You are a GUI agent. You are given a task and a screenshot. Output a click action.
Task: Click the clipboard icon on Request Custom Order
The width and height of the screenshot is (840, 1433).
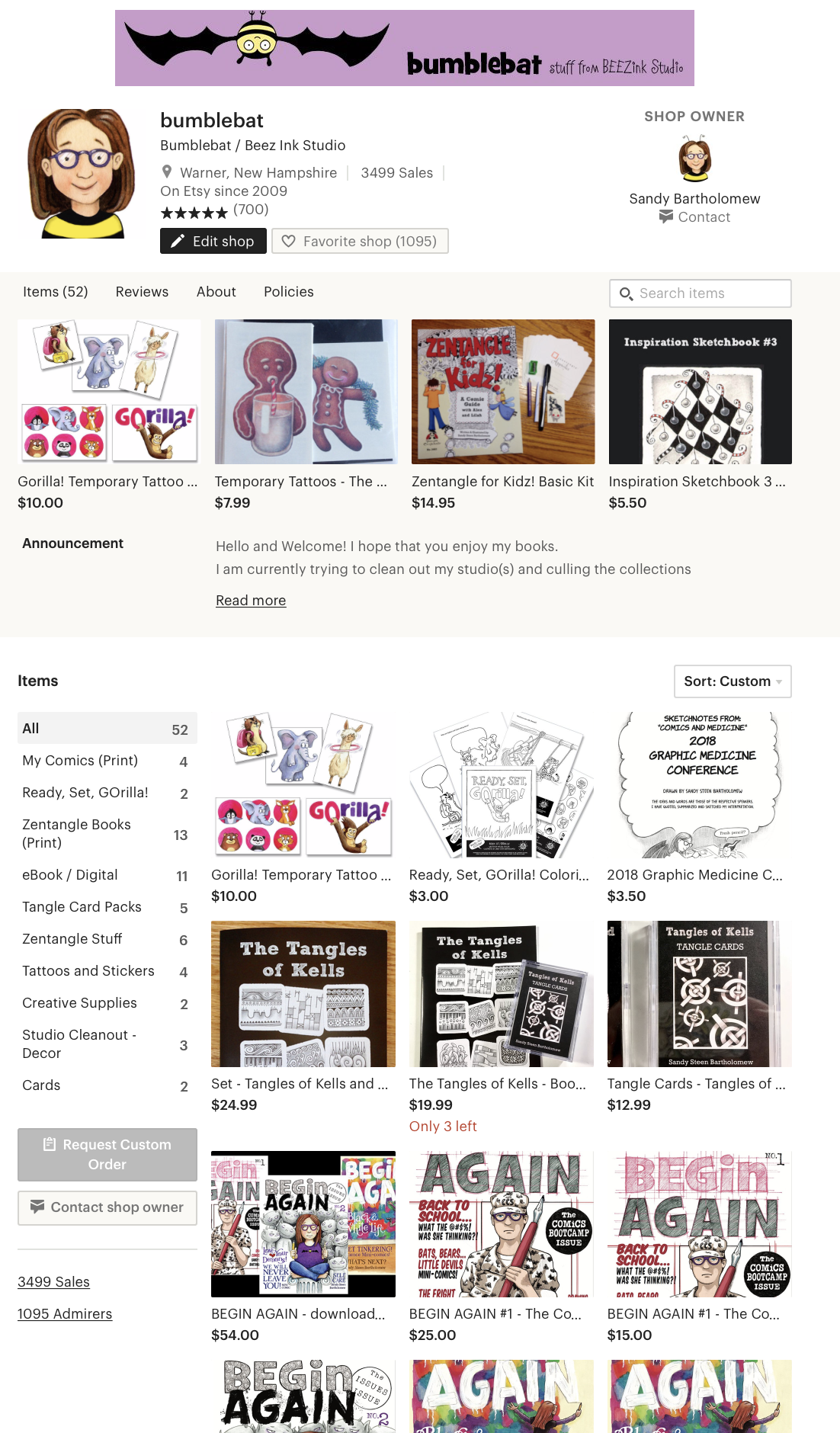point(50,1144)
